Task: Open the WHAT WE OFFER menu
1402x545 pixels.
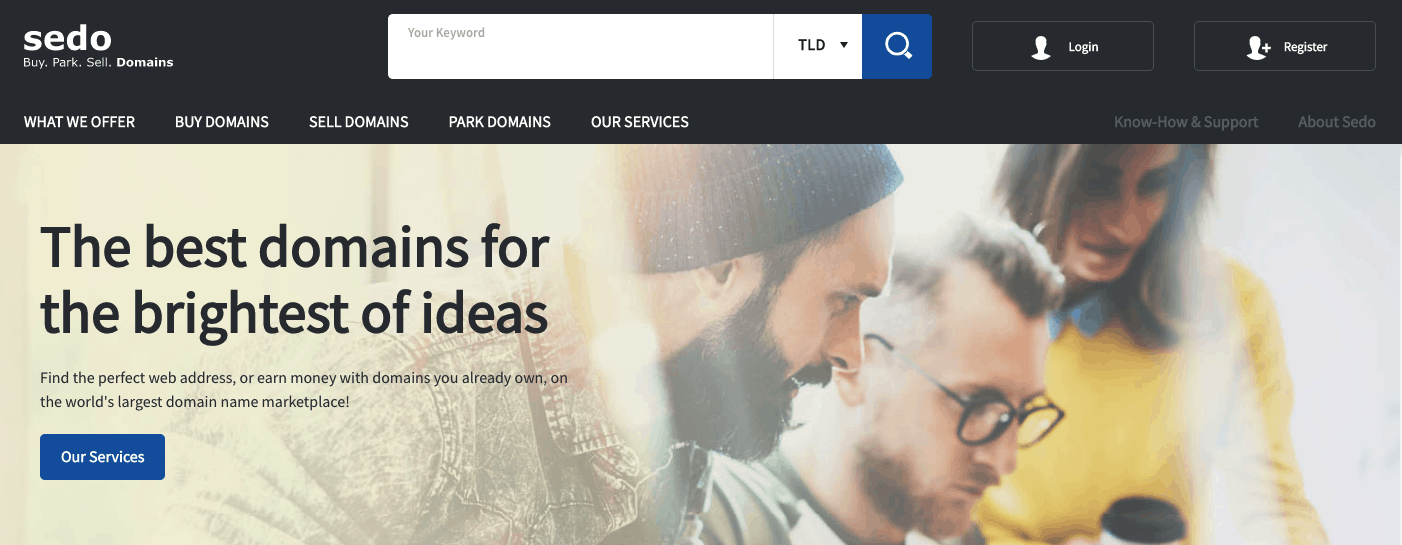Action: tap(79, 122)
